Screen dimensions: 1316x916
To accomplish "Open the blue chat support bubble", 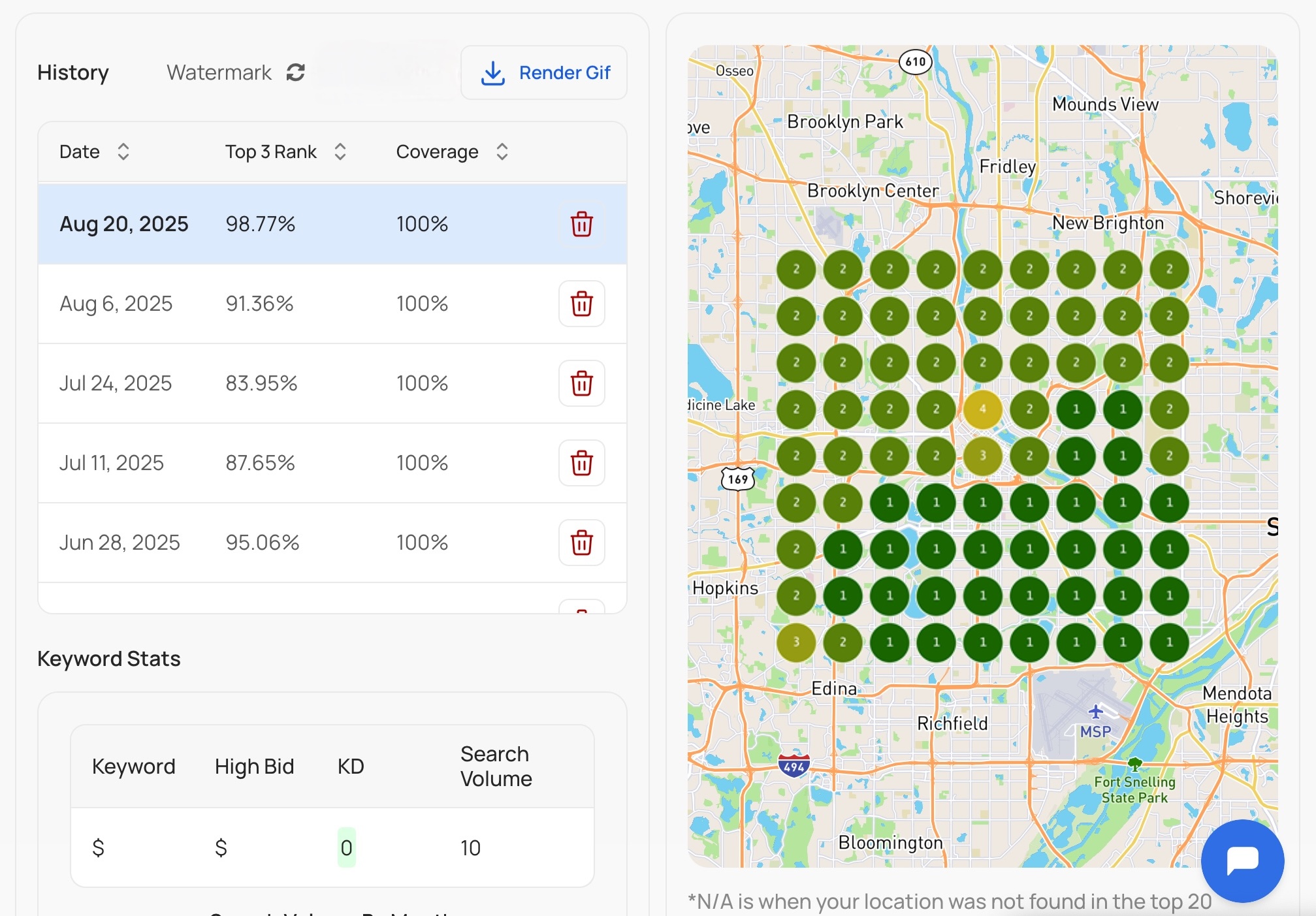I will click(x=1242, y=861).
